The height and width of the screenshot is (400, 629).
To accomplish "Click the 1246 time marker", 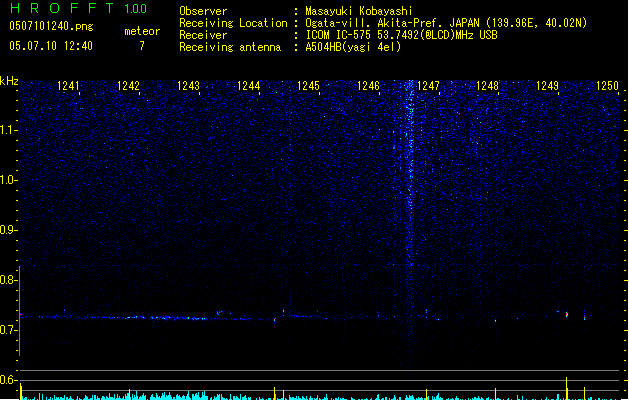I will (368, 86).
